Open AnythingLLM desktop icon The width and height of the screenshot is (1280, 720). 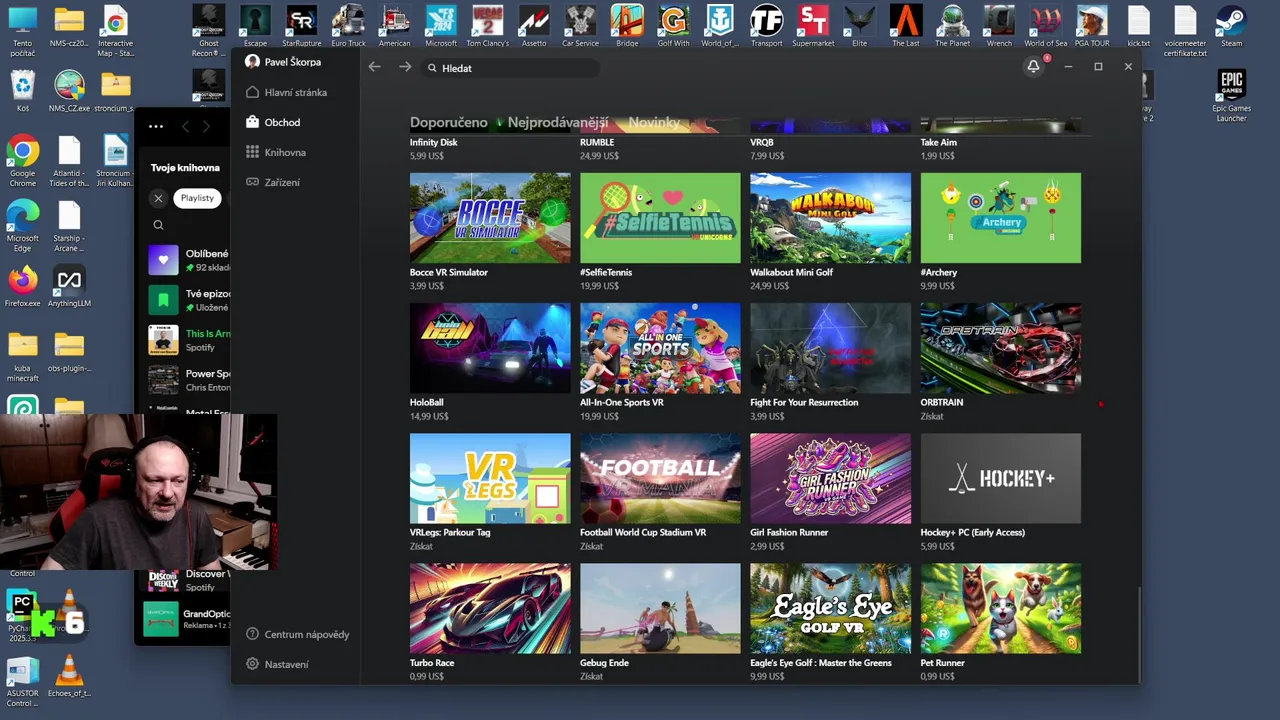(x=69, y=287)
